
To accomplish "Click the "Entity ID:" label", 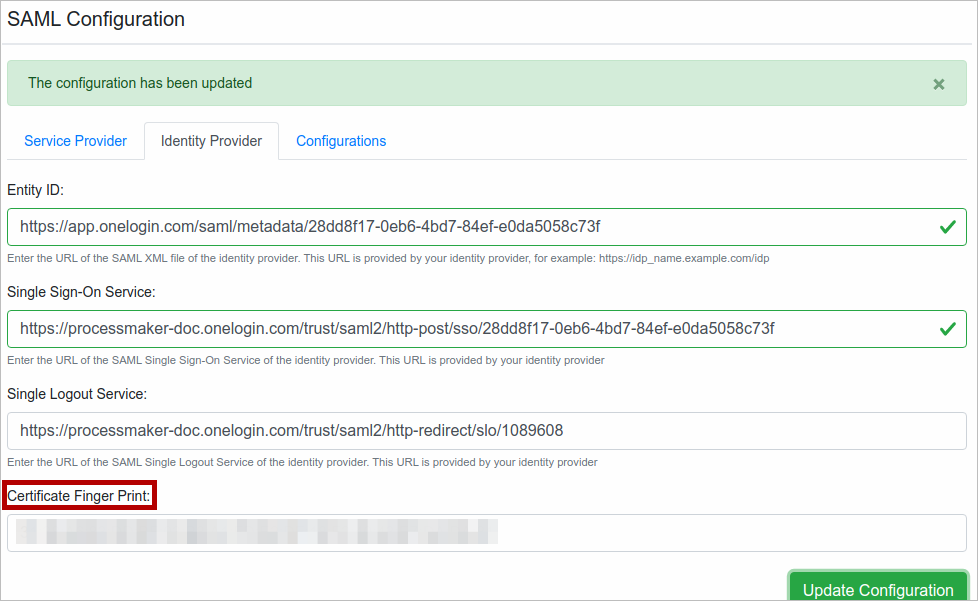I will 36,190.
